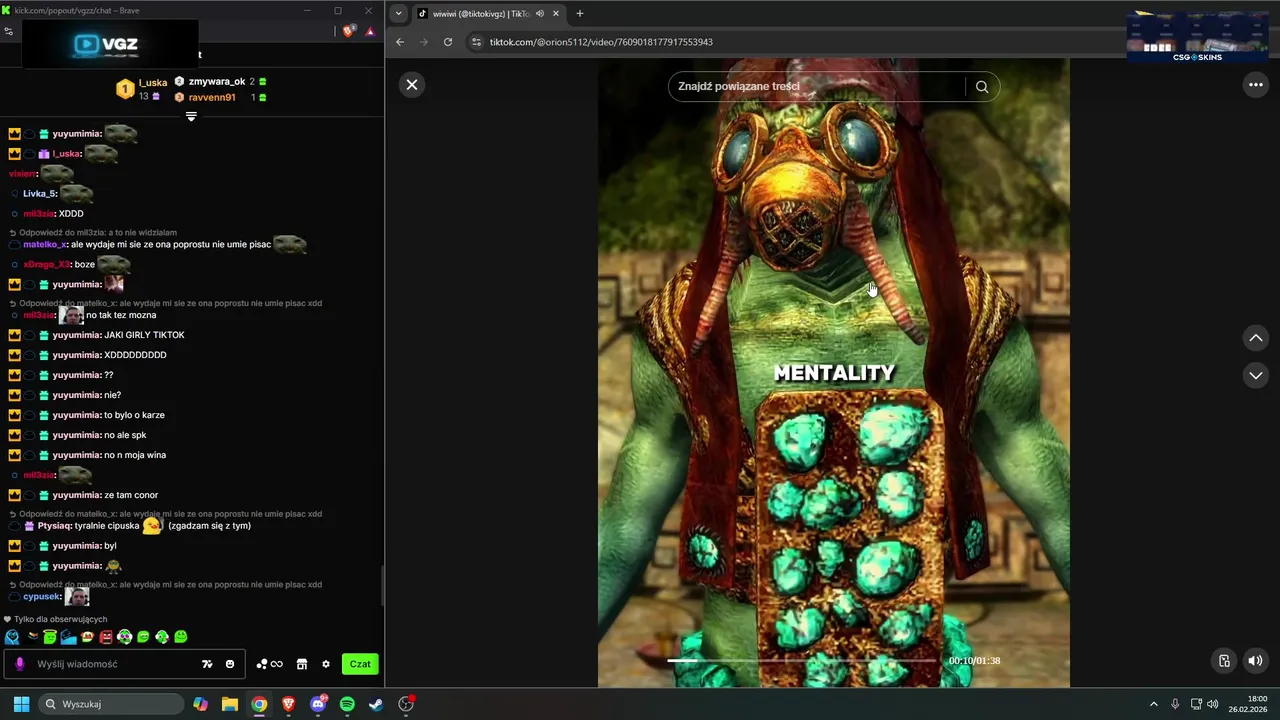
Task: Collapse the leaderboard with the chevron toggle
Action: point(191,116)
